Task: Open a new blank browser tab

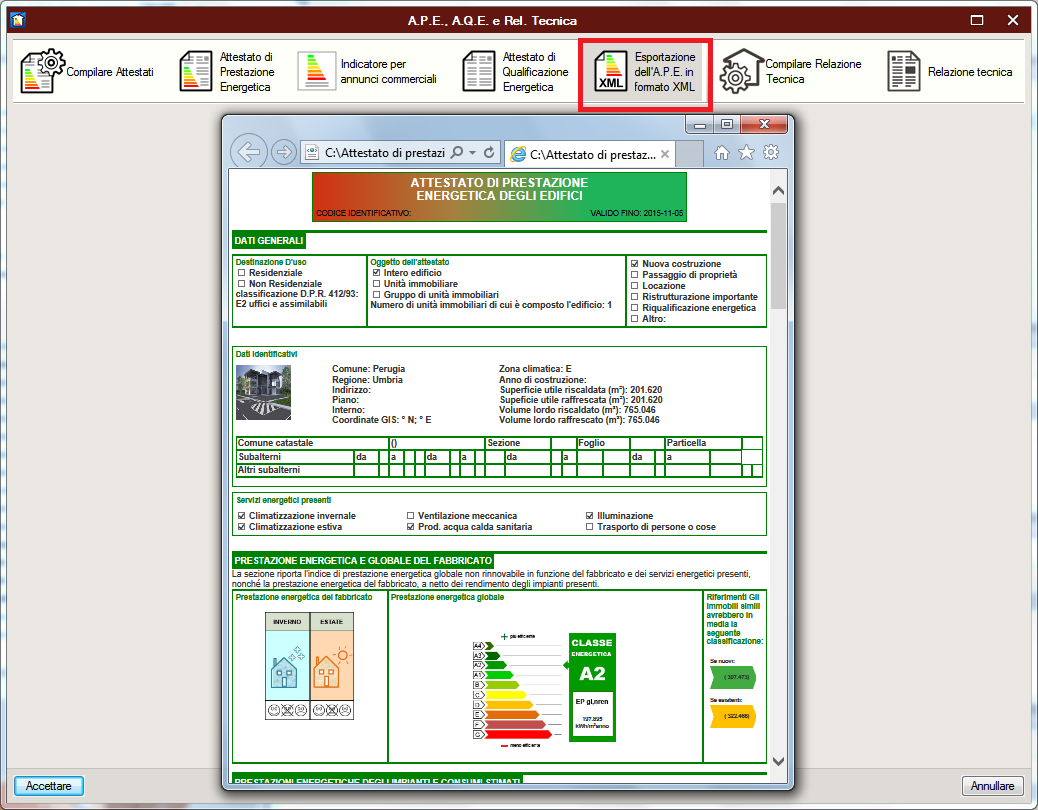Action: [689, 154]
